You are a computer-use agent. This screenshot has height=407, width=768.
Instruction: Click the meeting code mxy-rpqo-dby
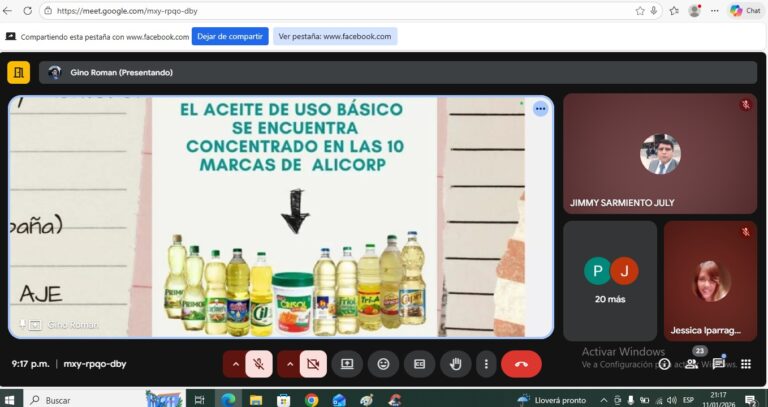(95, 364)
